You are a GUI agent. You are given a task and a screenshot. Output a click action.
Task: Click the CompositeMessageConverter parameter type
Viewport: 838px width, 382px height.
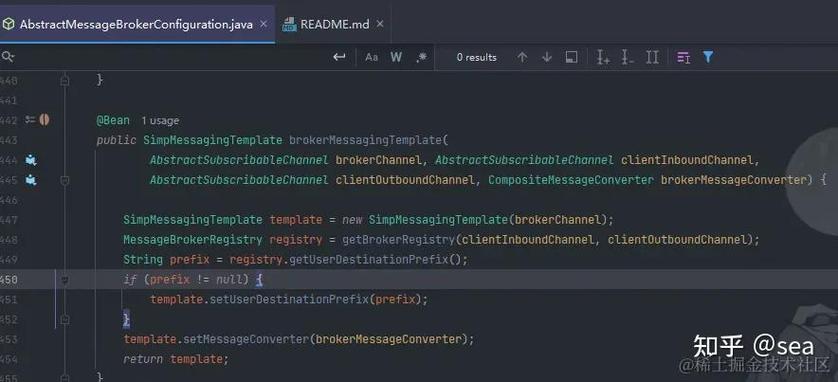click(x=571, y=180)
